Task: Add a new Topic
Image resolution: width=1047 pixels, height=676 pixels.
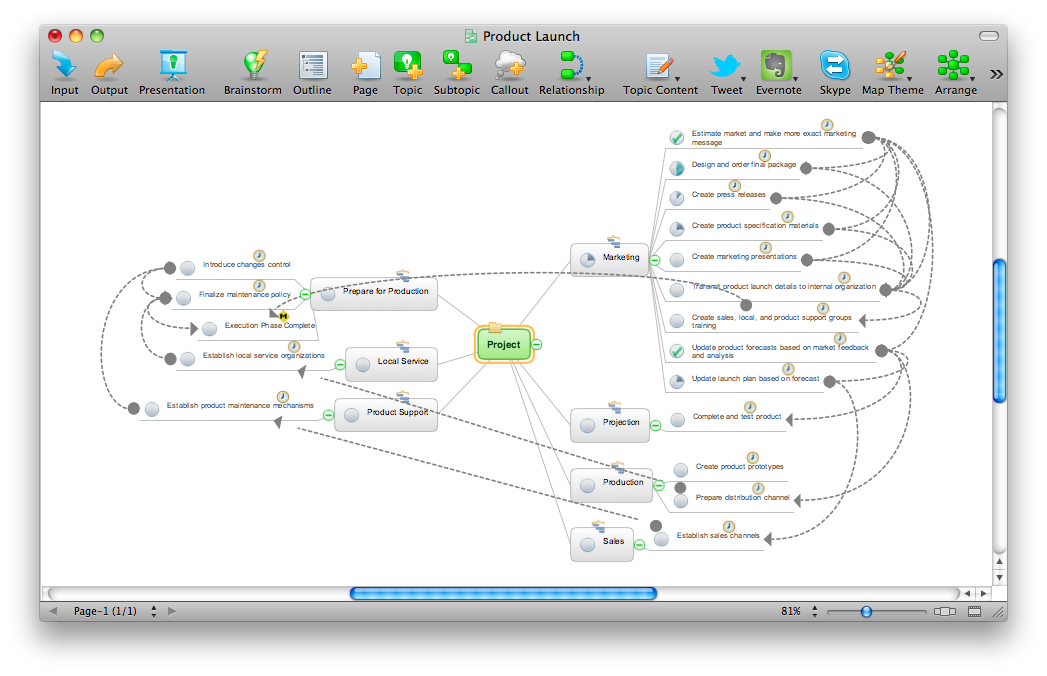Action: coord(407,73)
